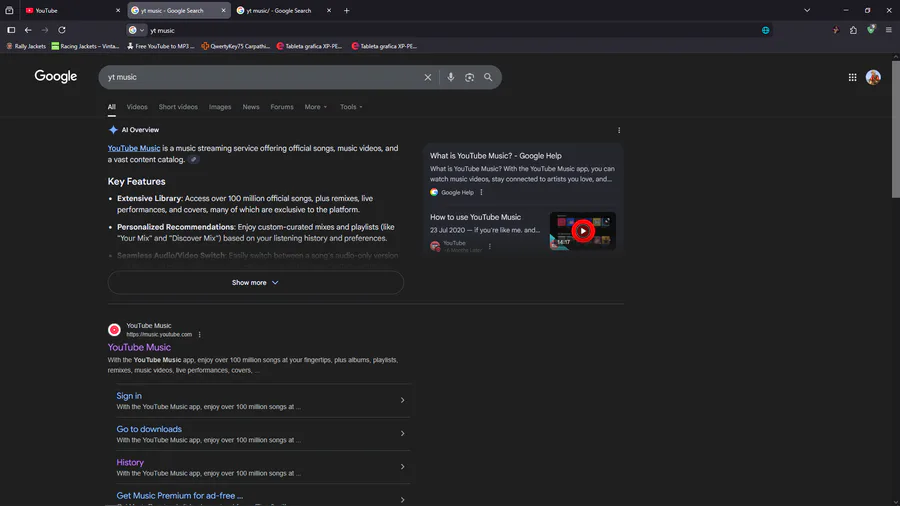The width and height of the screenshot is (900, 506).
Task: Open search engine selector in address bar
Action: pos(137,30)
